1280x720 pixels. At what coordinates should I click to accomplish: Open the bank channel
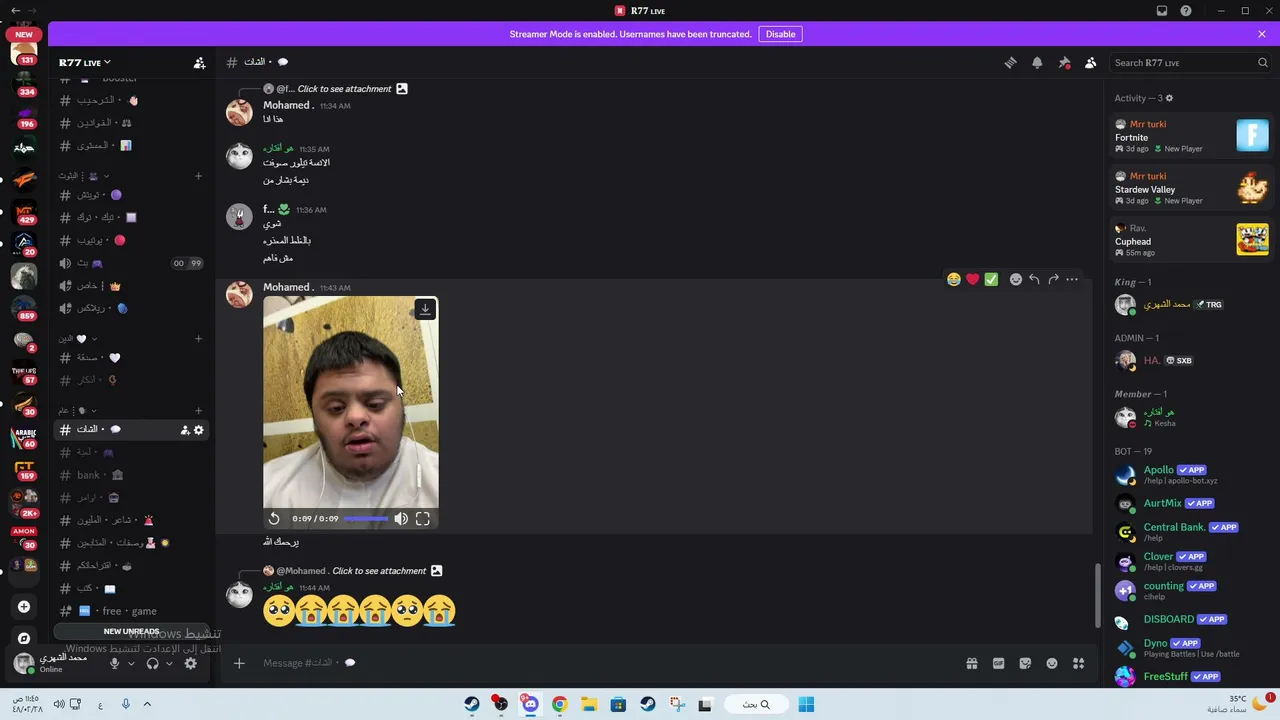130,475
